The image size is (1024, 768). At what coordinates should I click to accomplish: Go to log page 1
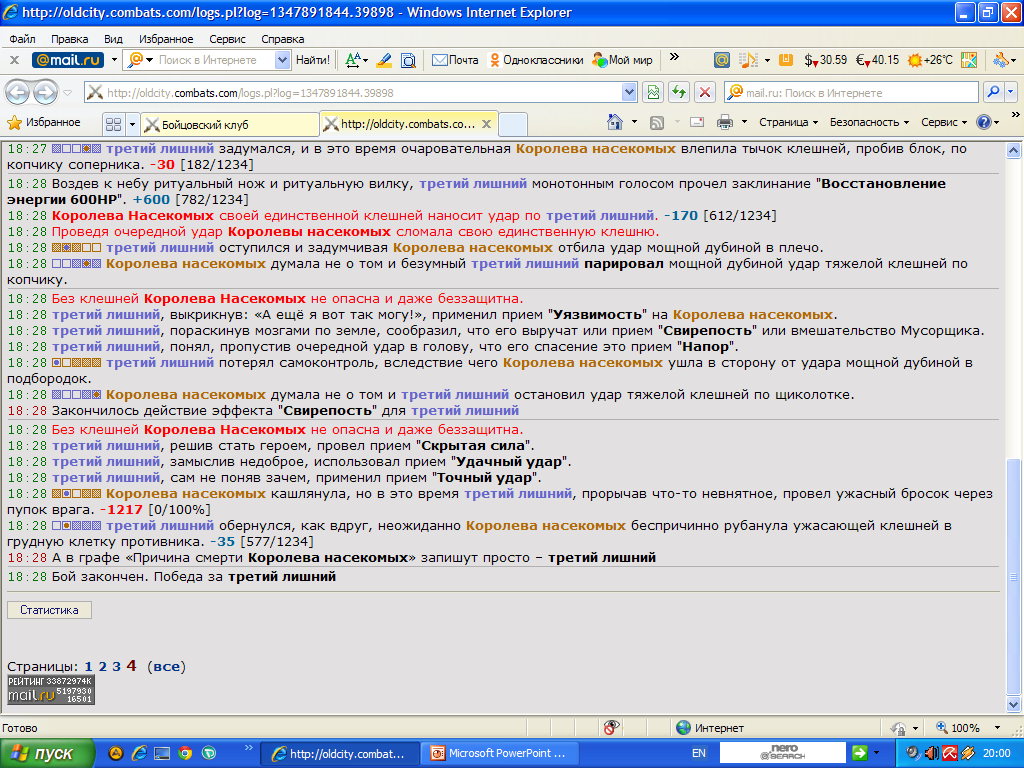pyautogui.click(x=89, y=667)
